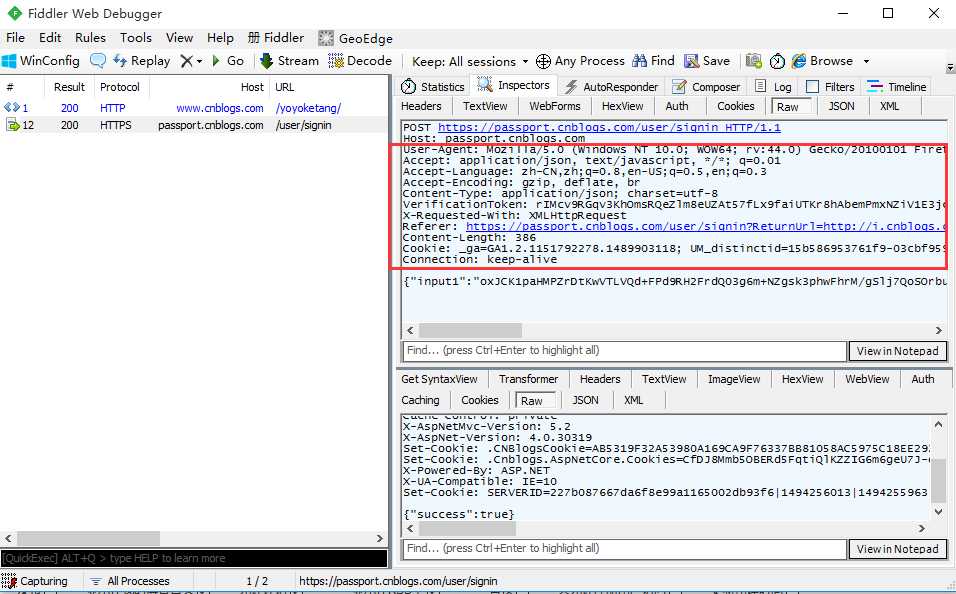Save sessions with the Save icon
This screenshot has height=594, width=956.
707,61
